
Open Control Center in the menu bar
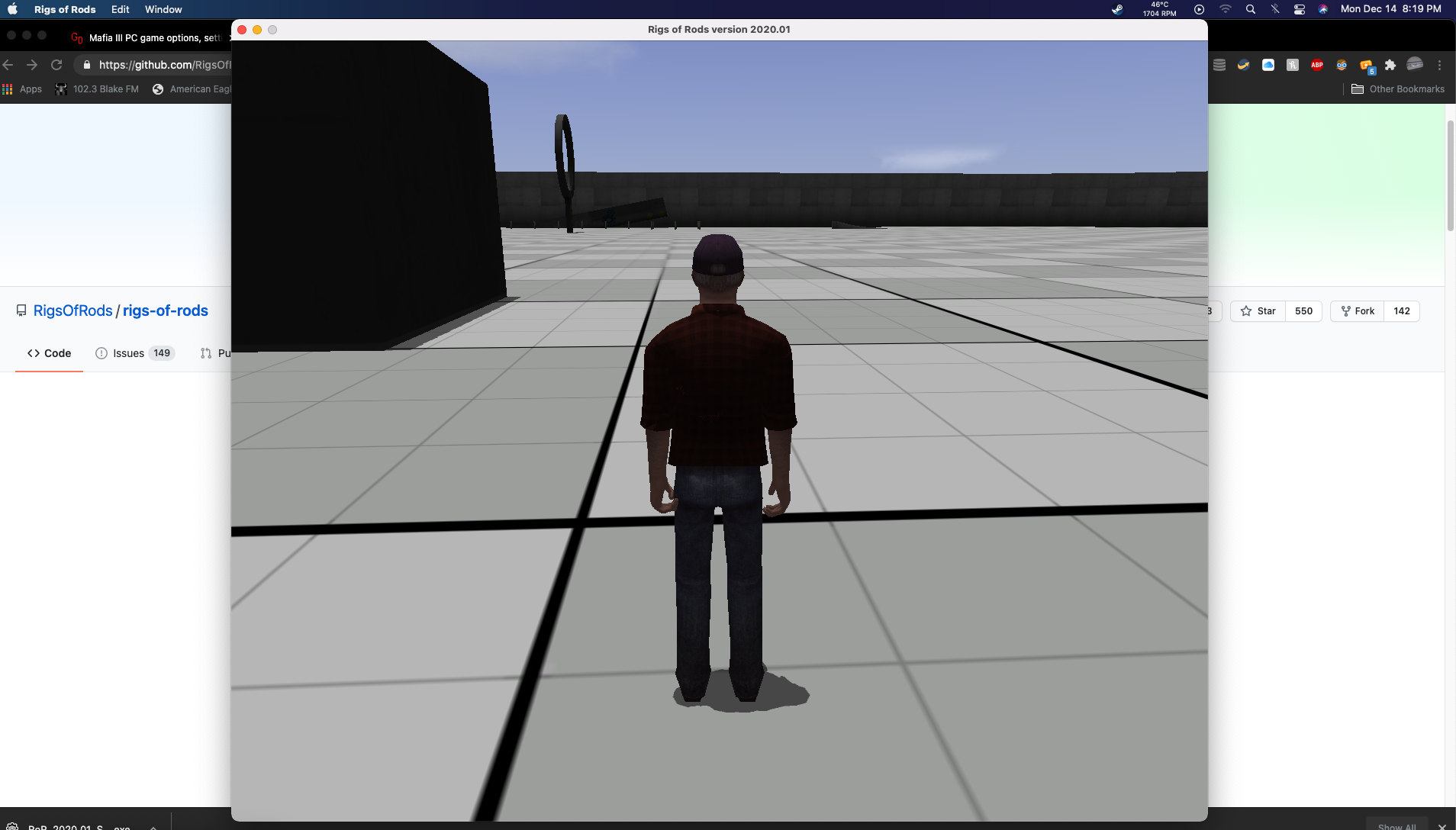tap(1299, 9)
